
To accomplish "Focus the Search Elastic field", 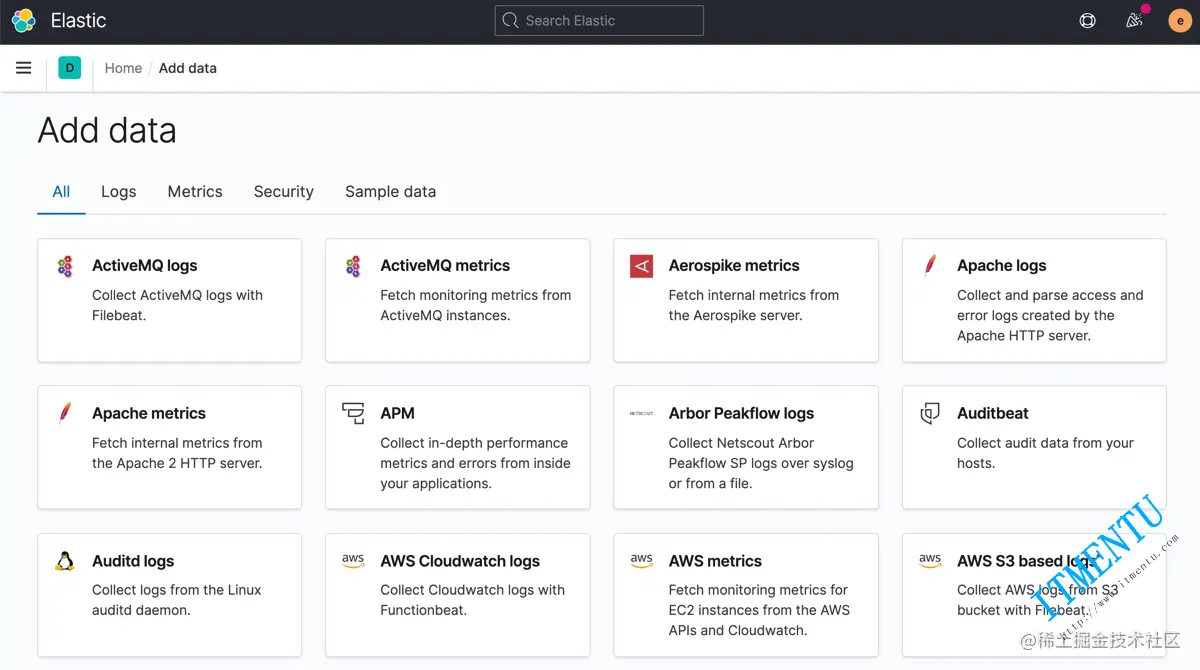I will click(x=599, y=20).
